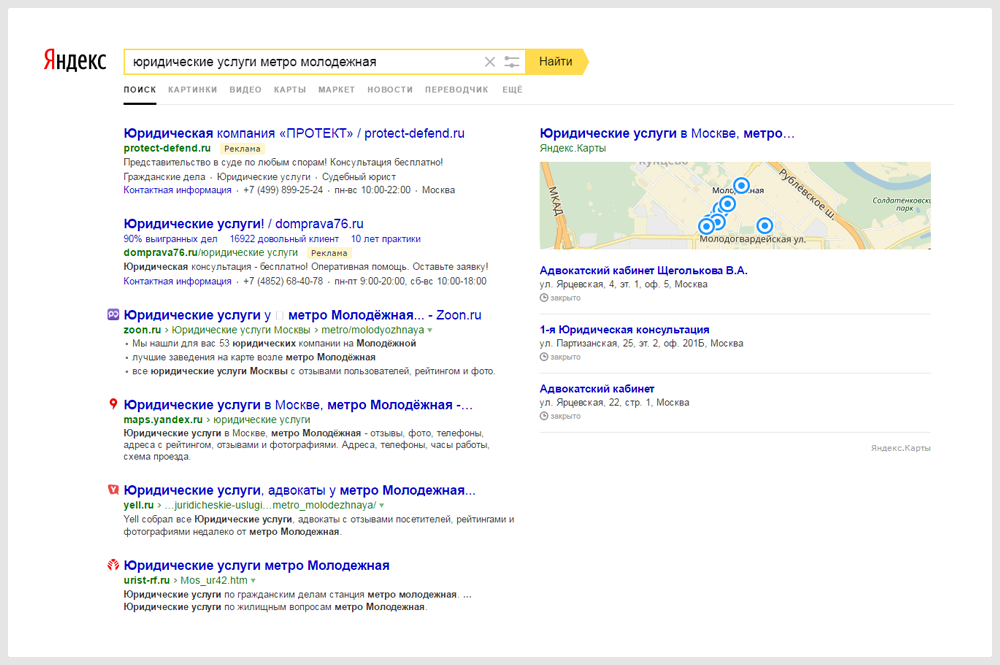
Task: Click yell.ru green domain link
Action: click(x=138, y=505)
